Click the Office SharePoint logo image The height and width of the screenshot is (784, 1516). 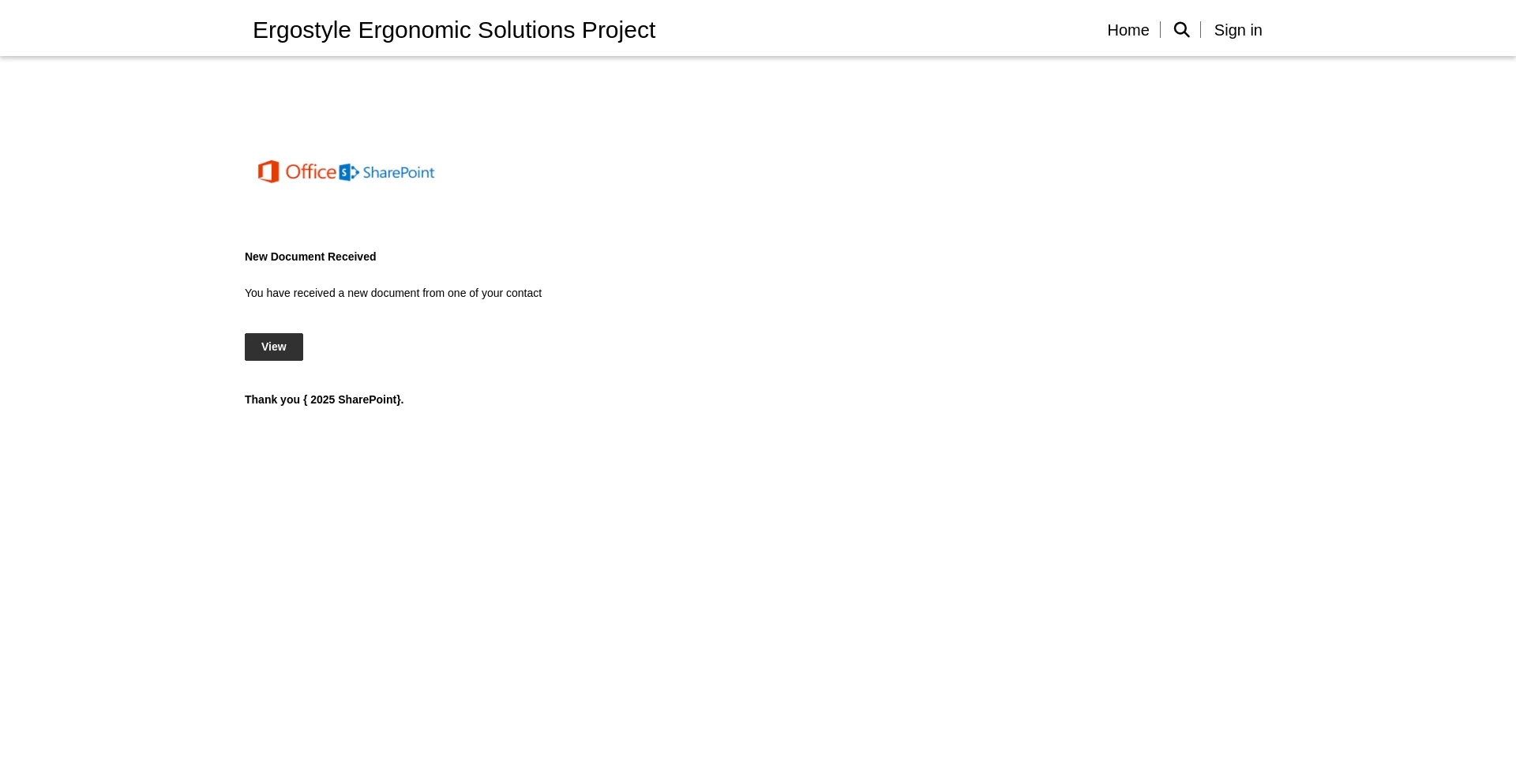[x=347, y=171]
